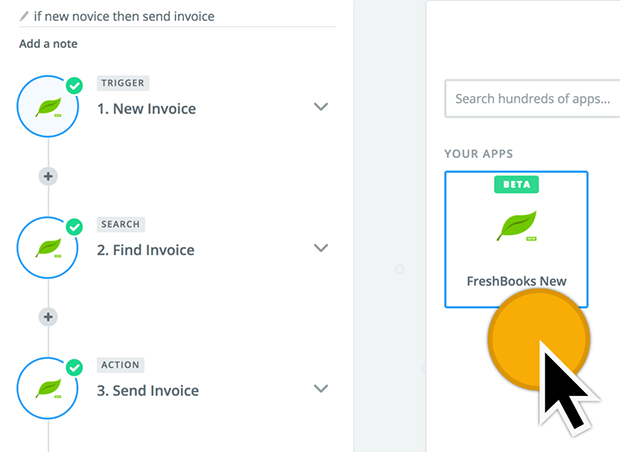The image size is (620, 452).
Task: Open the ACTION label tag
Action: [x=121, y=365]
